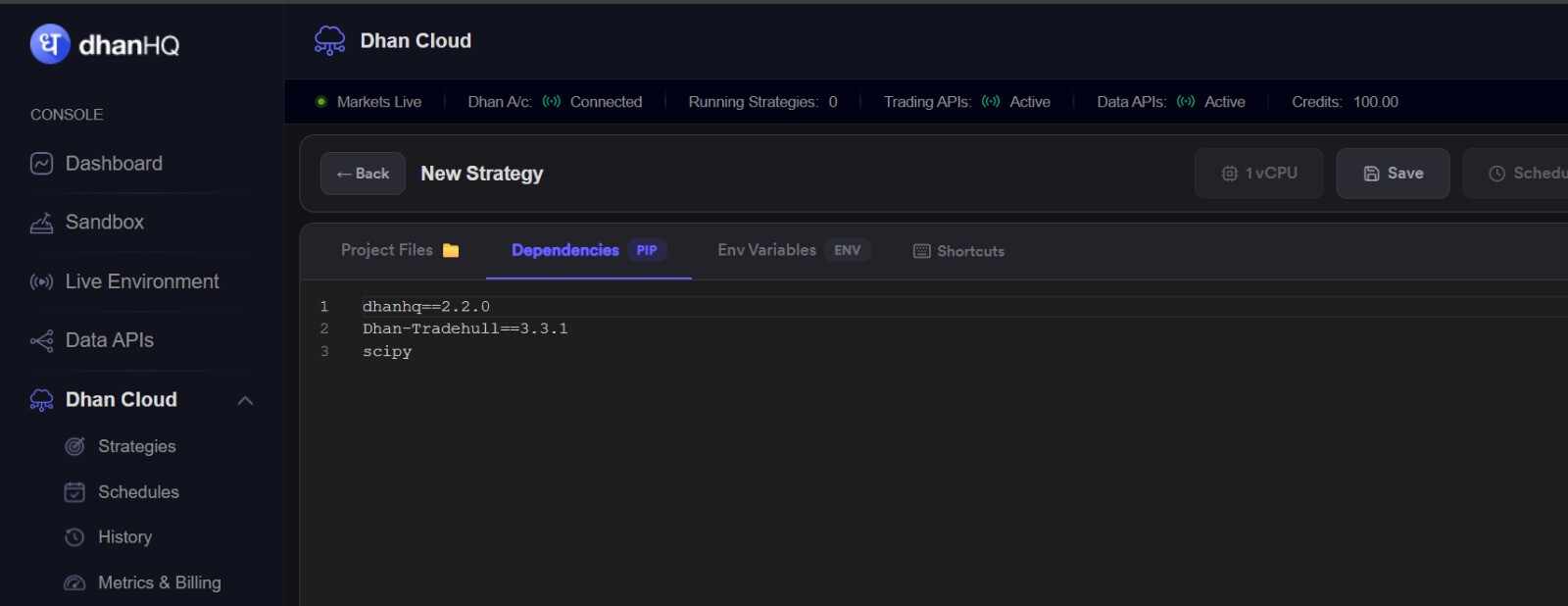
Task: Open the 1 vCPU resource selector
Action: [x=1258, y=174]
